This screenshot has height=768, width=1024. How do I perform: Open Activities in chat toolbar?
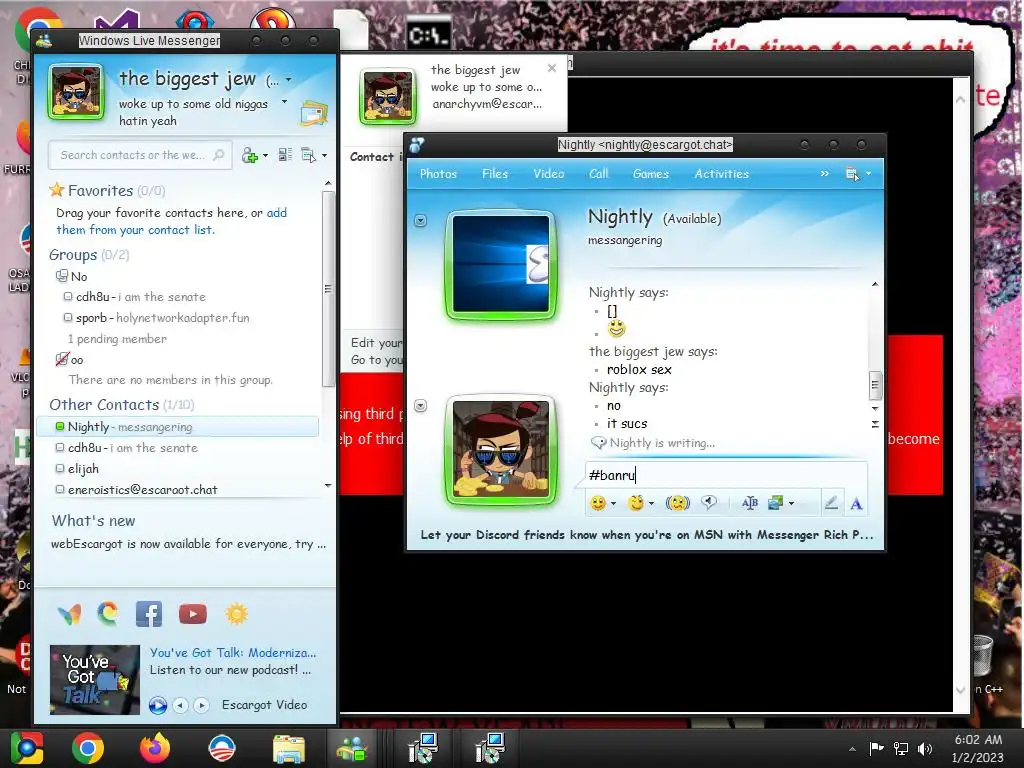722,174
